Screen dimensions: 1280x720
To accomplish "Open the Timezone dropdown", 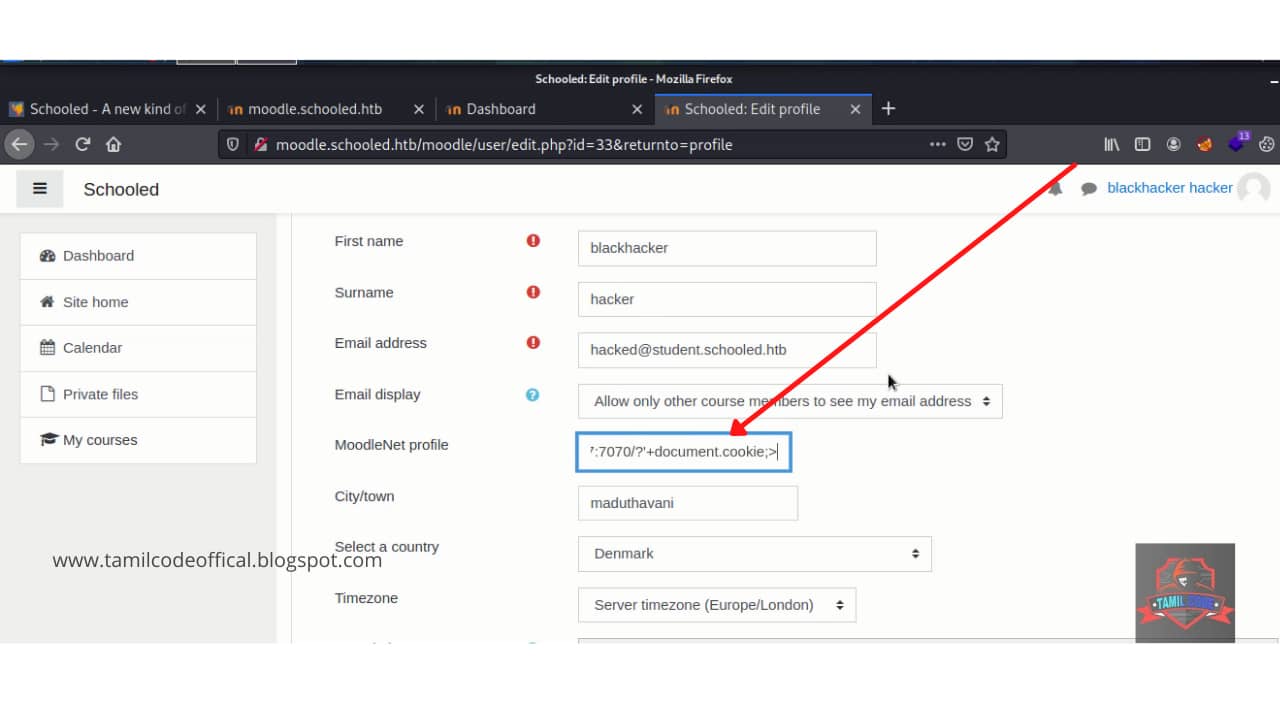I will (717, 605).
